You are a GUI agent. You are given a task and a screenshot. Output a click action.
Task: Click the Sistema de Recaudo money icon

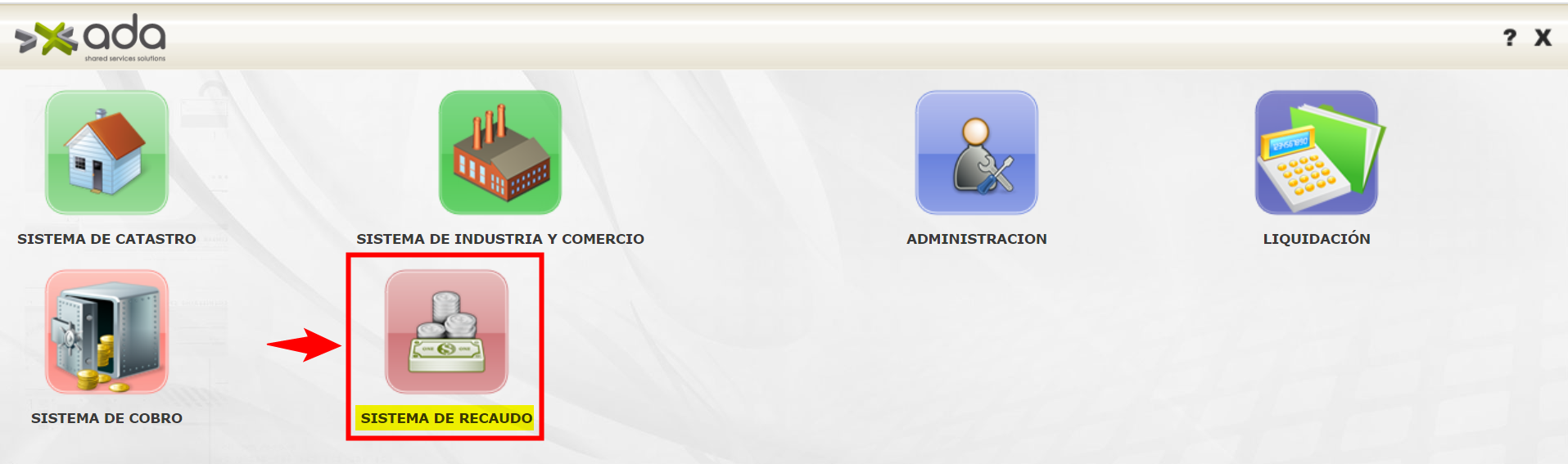(x=447, y=331)
